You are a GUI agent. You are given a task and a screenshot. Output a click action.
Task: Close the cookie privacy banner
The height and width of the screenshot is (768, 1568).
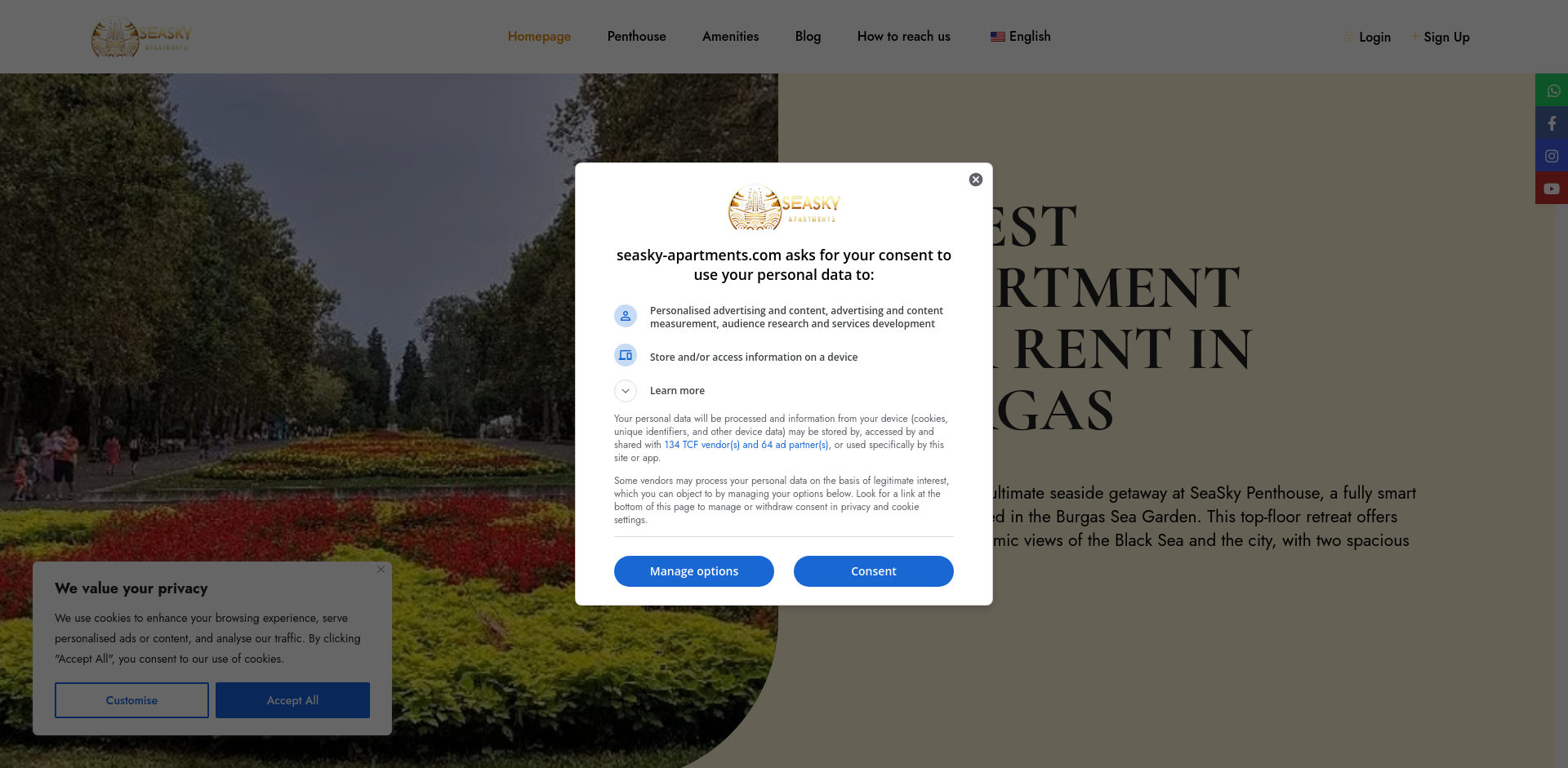381,570
